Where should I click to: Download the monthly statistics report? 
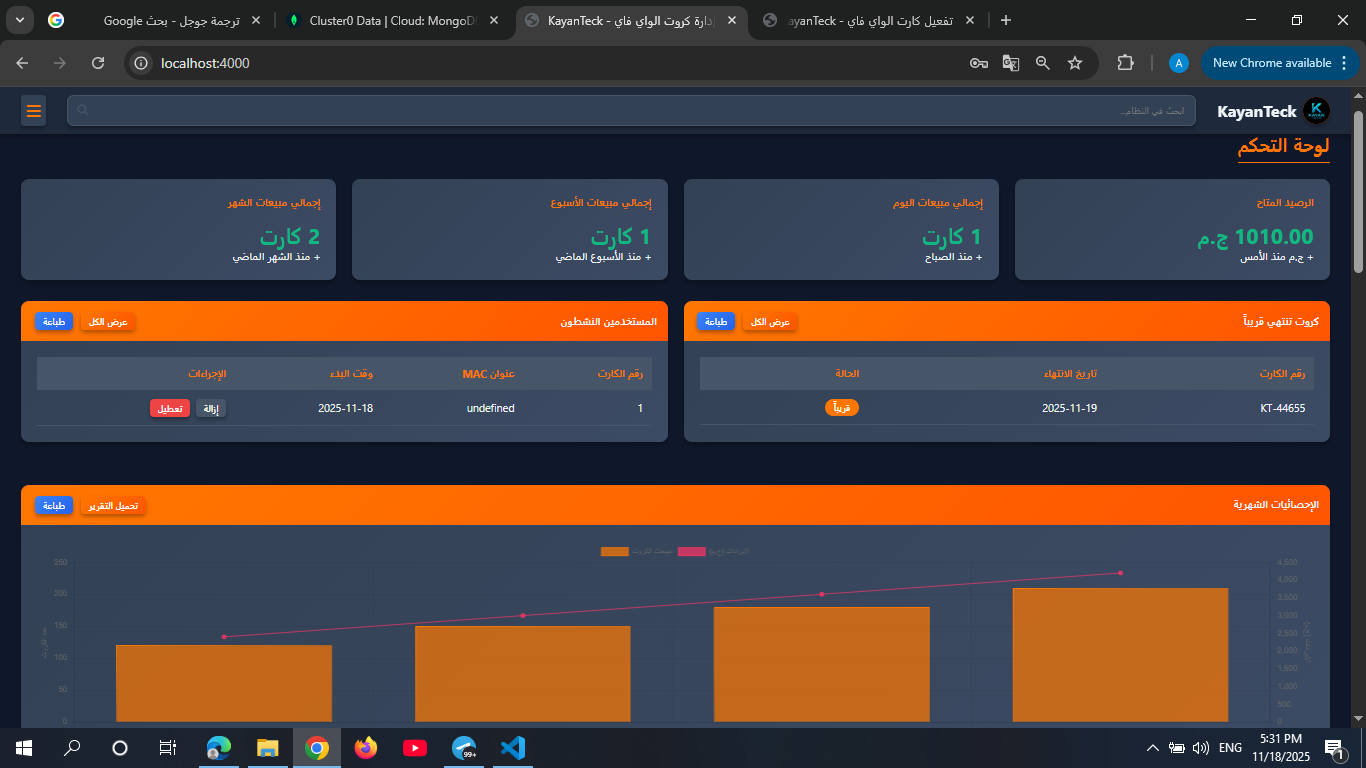(x=113, y=506)
